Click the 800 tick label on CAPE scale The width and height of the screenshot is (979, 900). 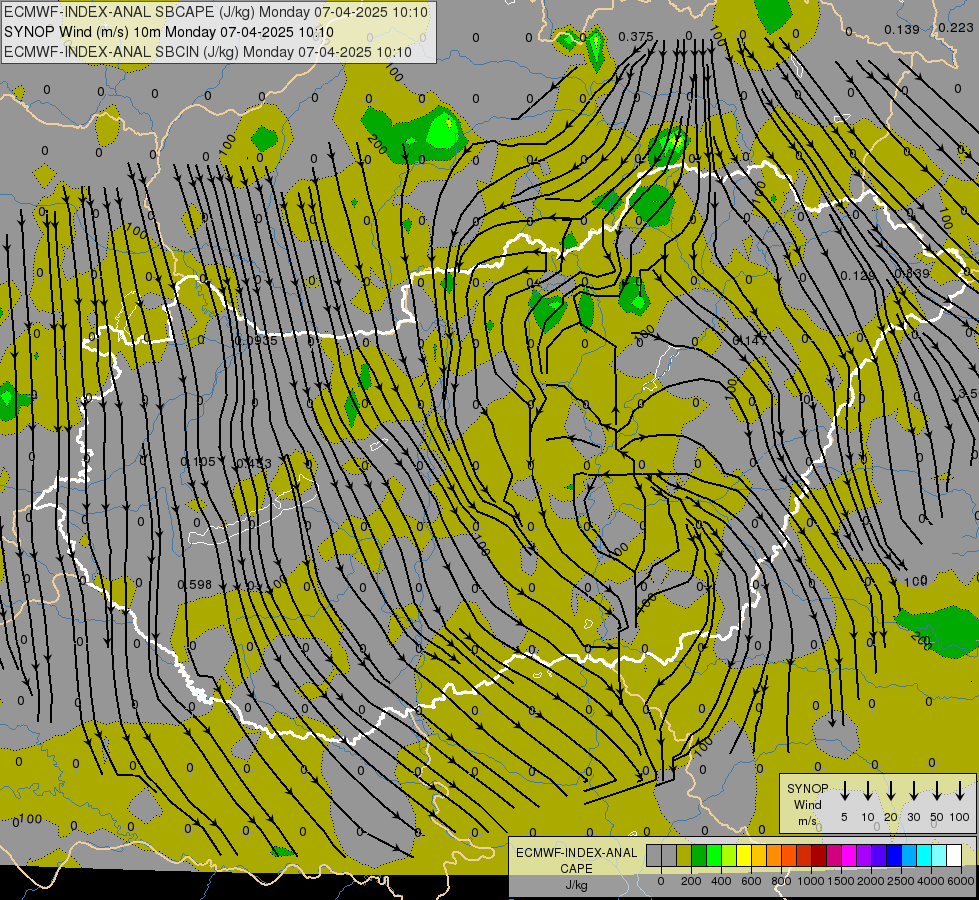(x=781, y=881)
